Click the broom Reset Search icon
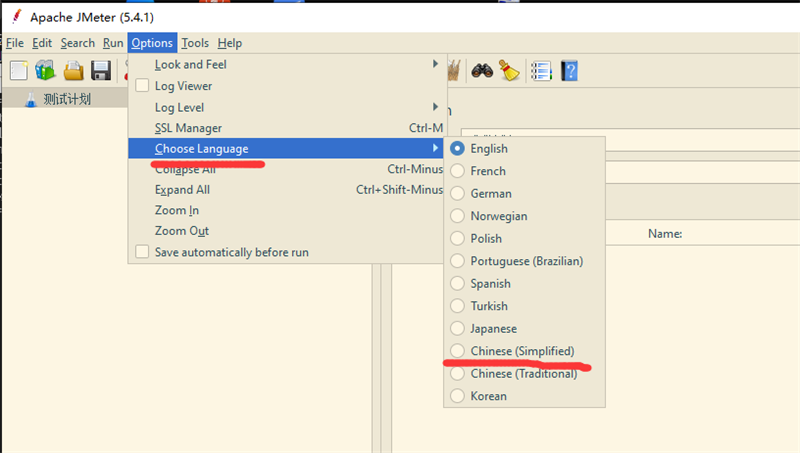Screen dimensions: 800x453 [x=509, y=71]
